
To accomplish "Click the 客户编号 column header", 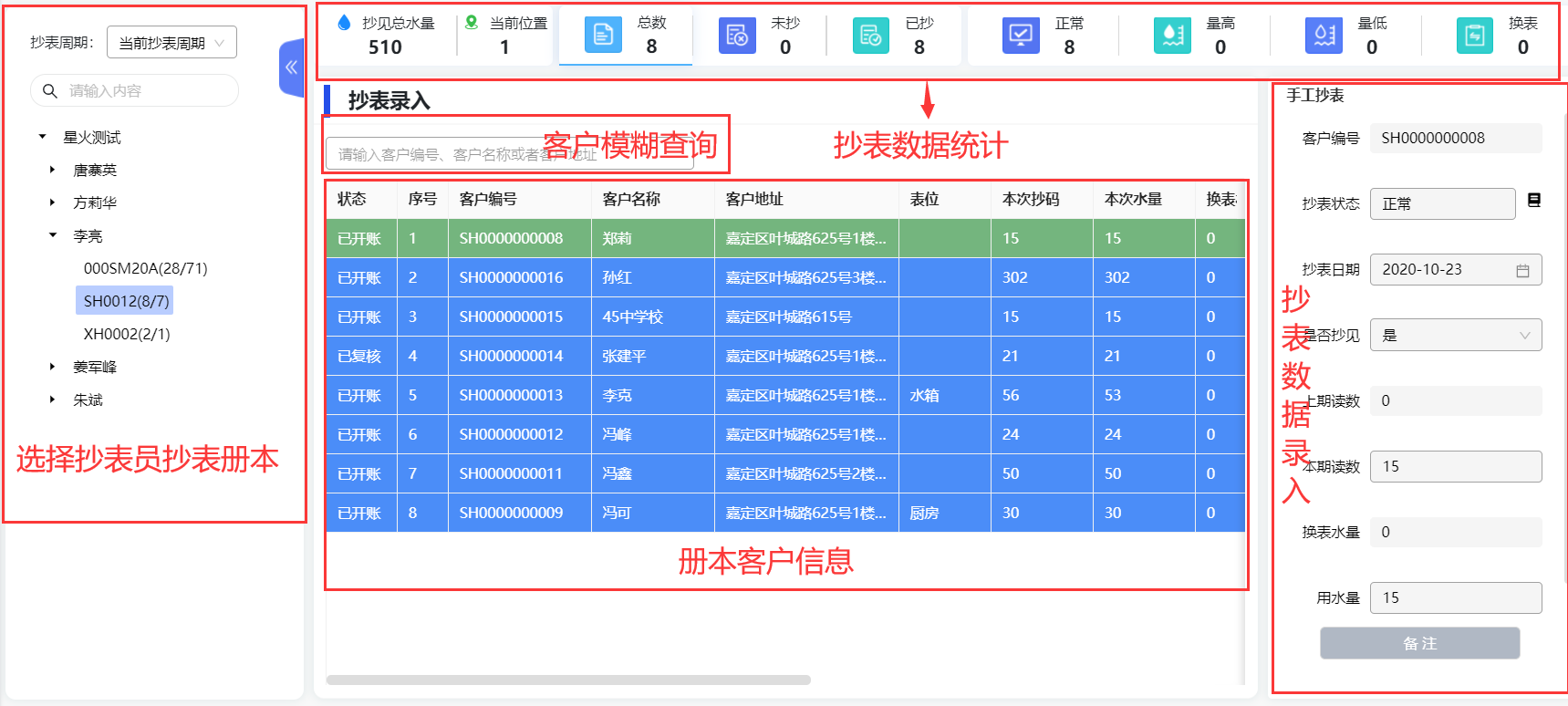I will click(520, 199).
